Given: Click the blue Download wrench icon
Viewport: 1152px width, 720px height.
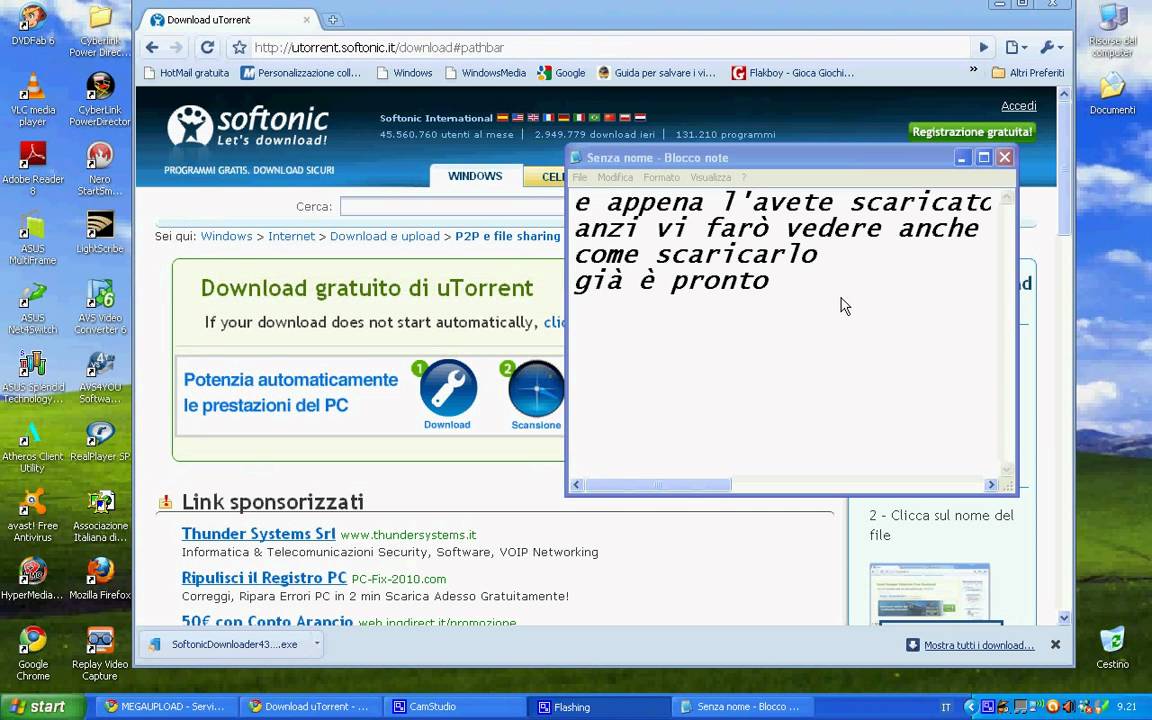Looking at the screenshot, I should click(x=448, y=388).
